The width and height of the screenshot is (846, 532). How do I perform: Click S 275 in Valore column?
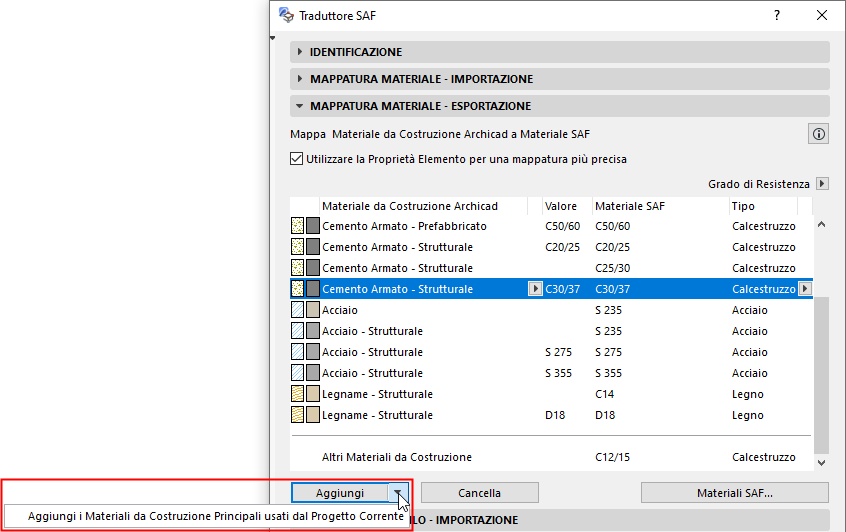tap(558, 352)
